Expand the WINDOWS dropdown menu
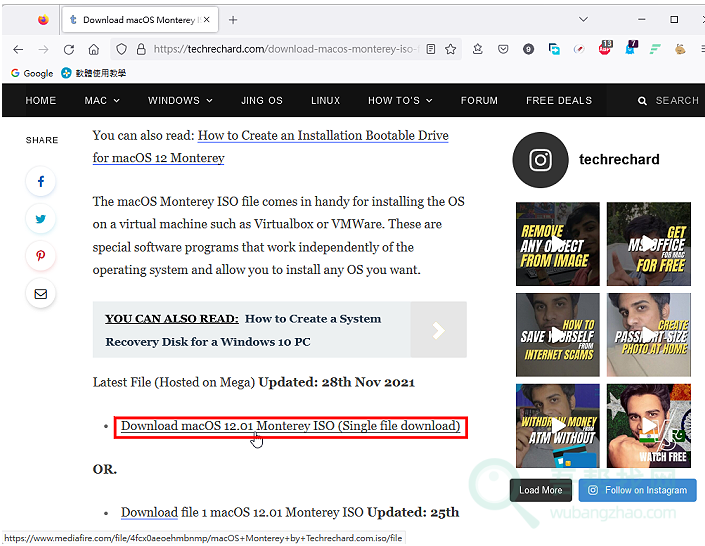The image size is (705, 546). (x=180, y=101)
